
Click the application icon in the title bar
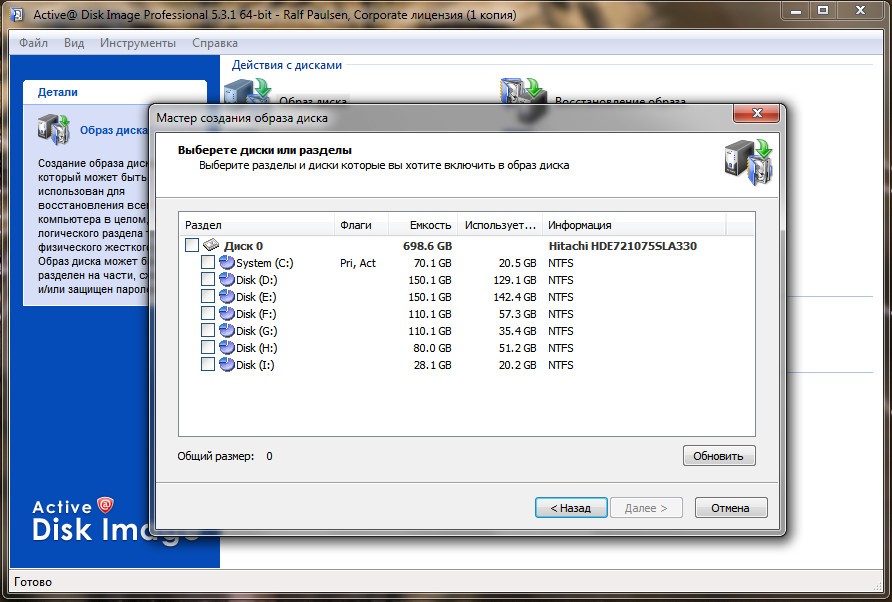17,14
